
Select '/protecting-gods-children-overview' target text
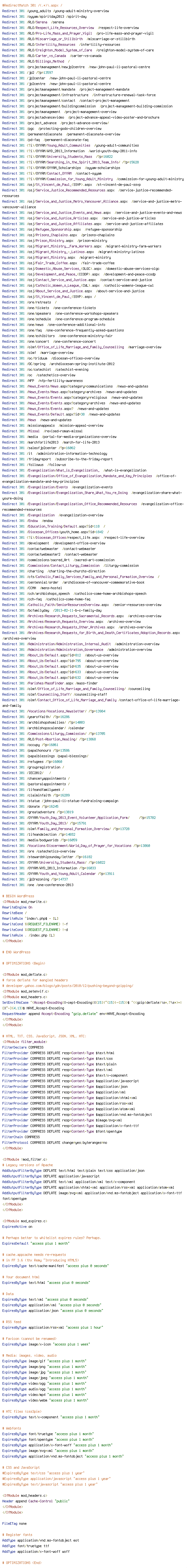click(70, 129)
